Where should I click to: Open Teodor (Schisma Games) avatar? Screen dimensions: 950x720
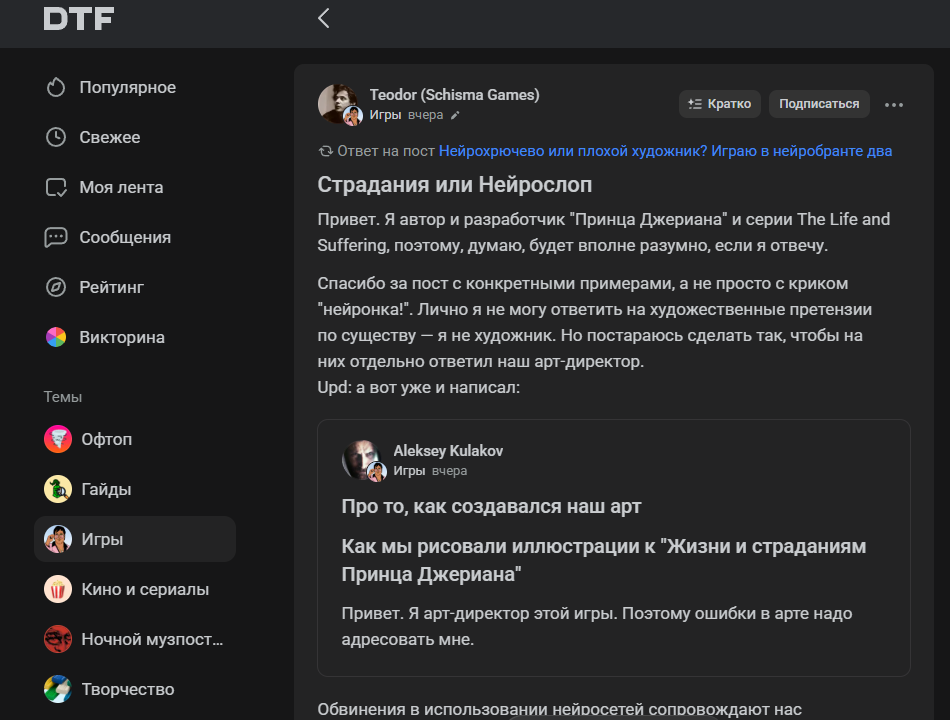pos(337,104)
